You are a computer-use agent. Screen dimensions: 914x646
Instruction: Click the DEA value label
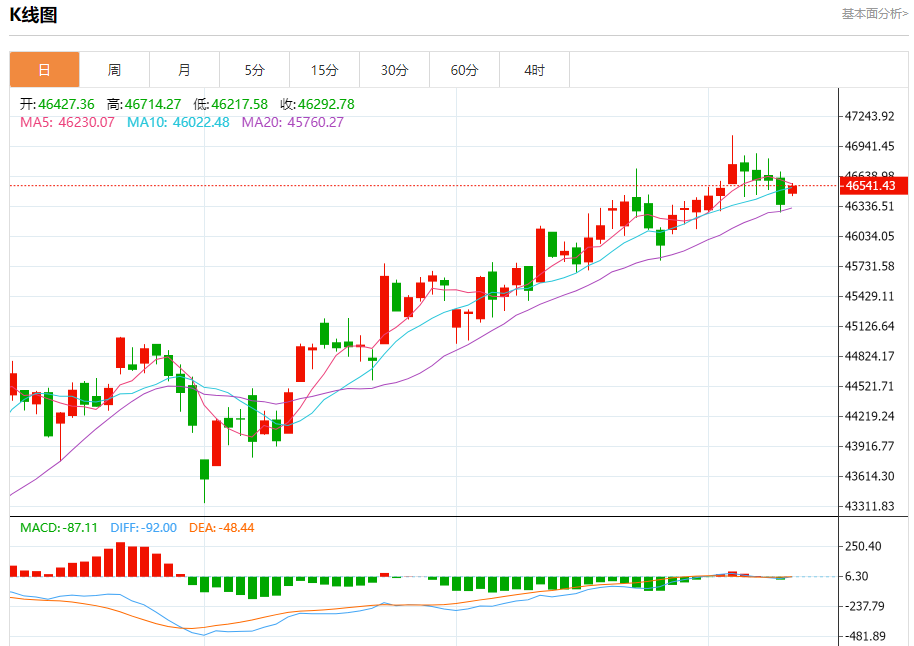221,527
